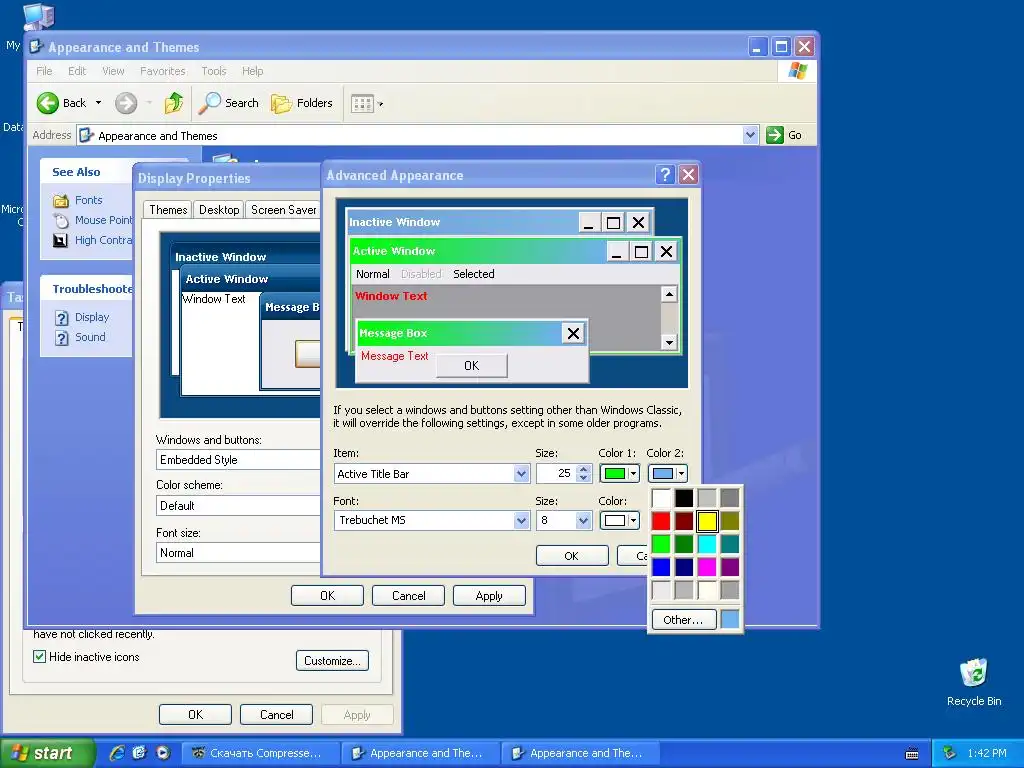Select the yellow color swatch

[x=707, y=521]
